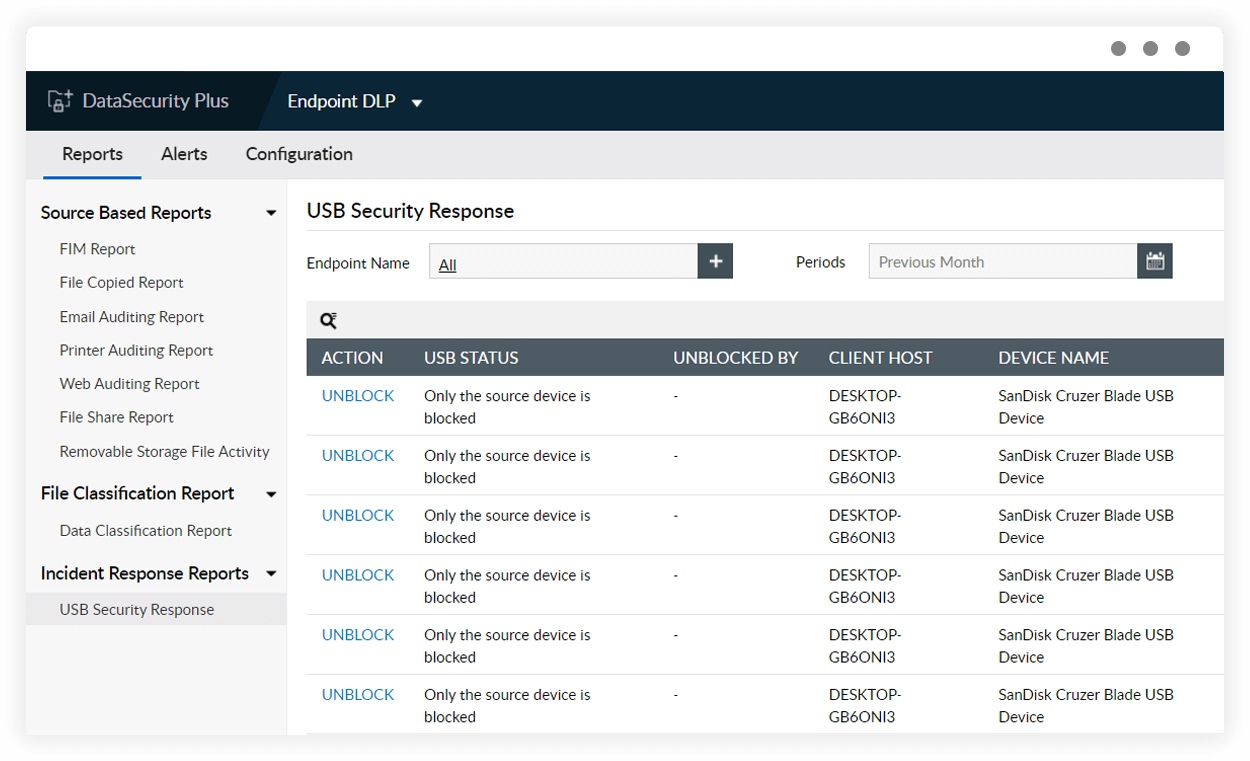Click UNBLOCK on the first table row
Screen dimensions: 1250x761
coord(358,395)
